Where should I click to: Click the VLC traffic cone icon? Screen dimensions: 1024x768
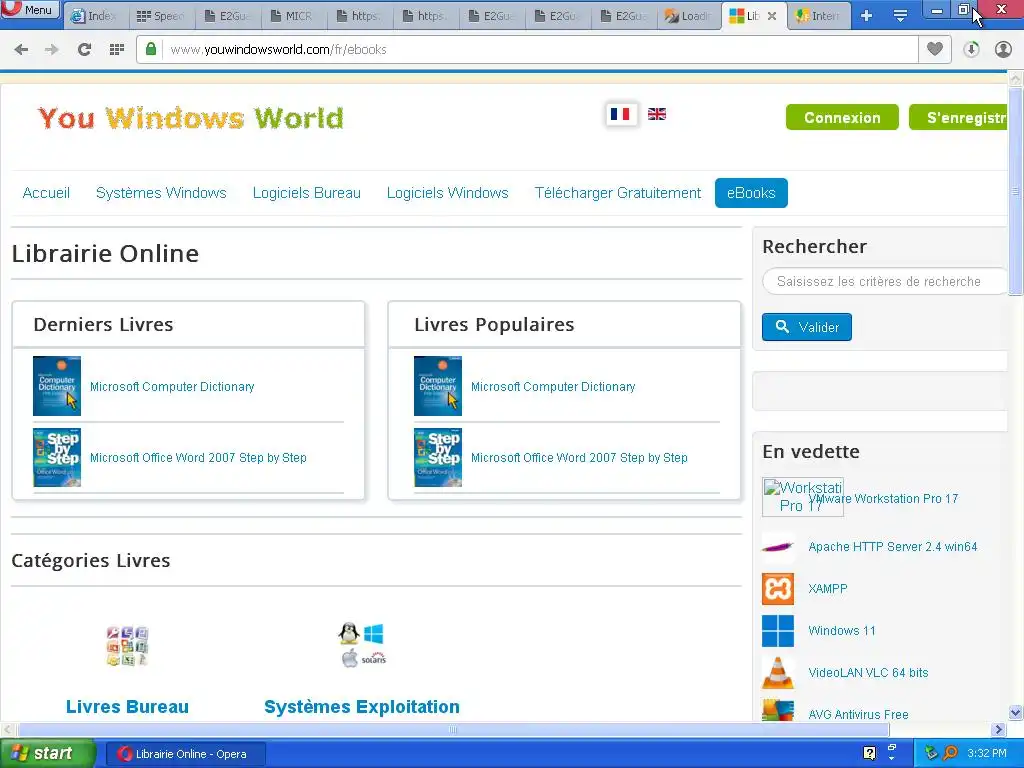pos(778,673)
